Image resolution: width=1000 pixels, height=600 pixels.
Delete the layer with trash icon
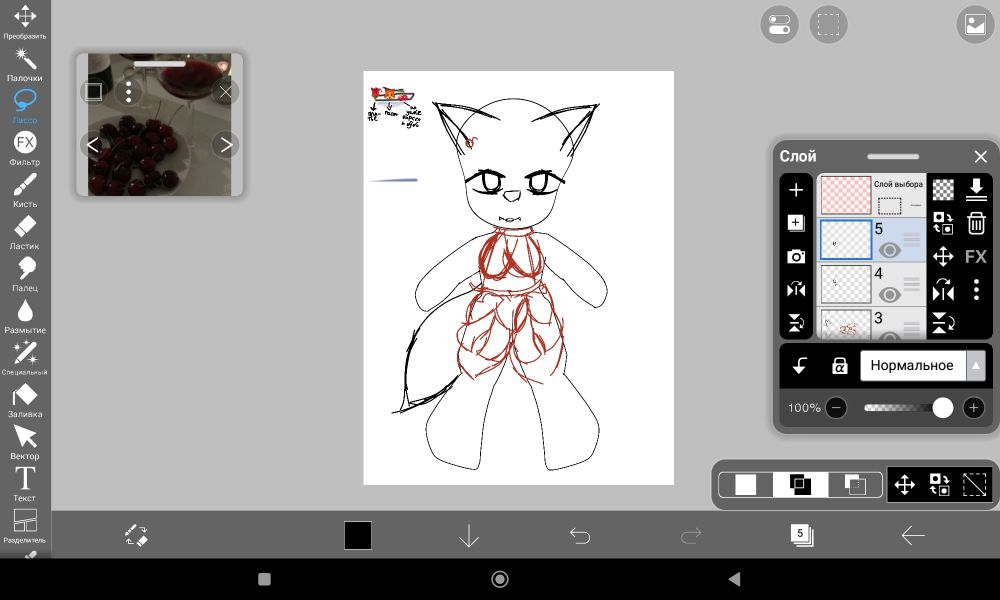[x=976, y=223]
